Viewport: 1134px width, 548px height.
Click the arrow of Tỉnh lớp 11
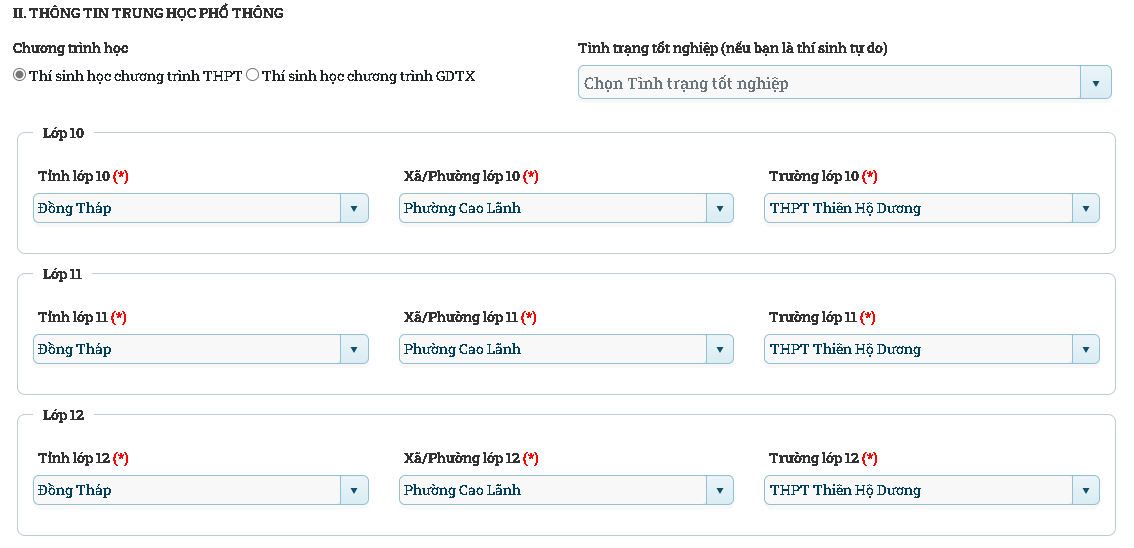click(x=354, y=349)
